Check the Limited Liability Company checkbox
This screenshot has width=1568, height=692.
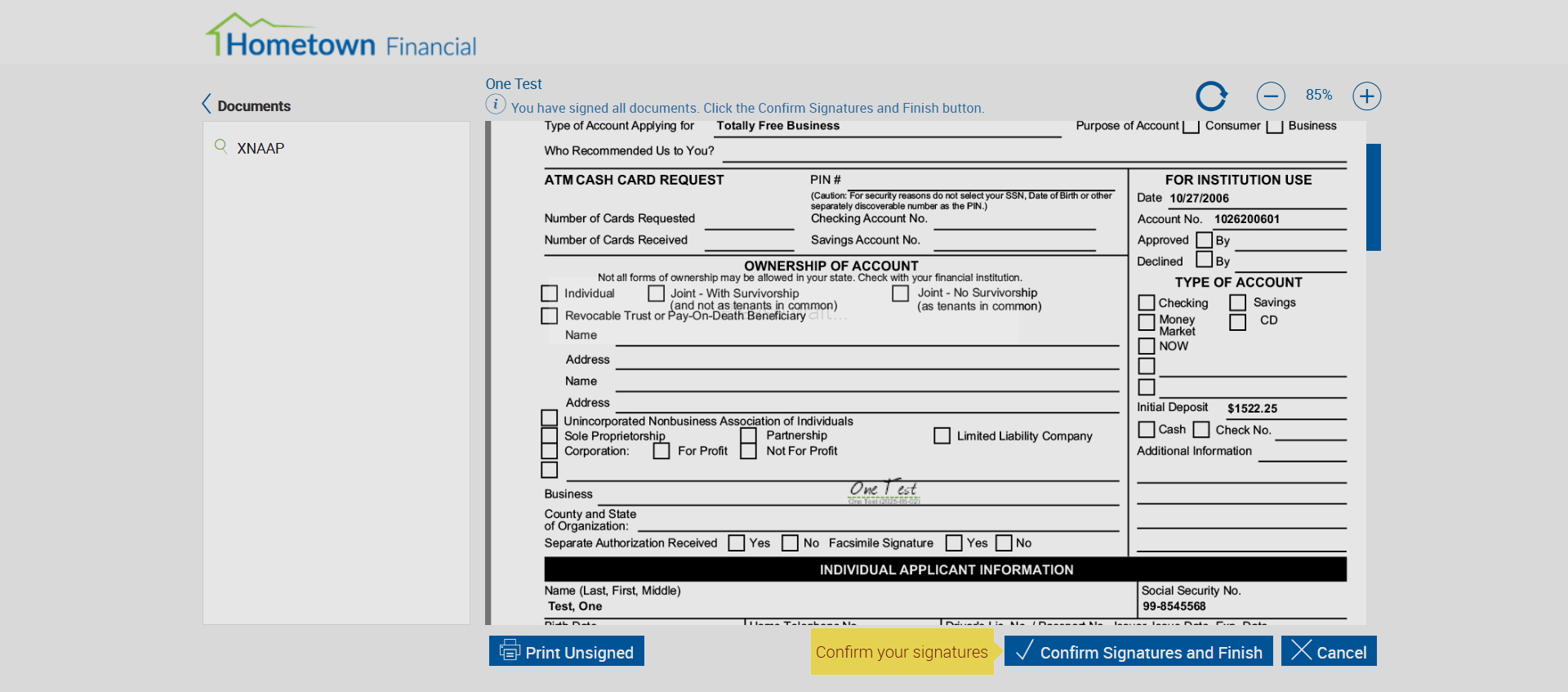pos(942,435)
